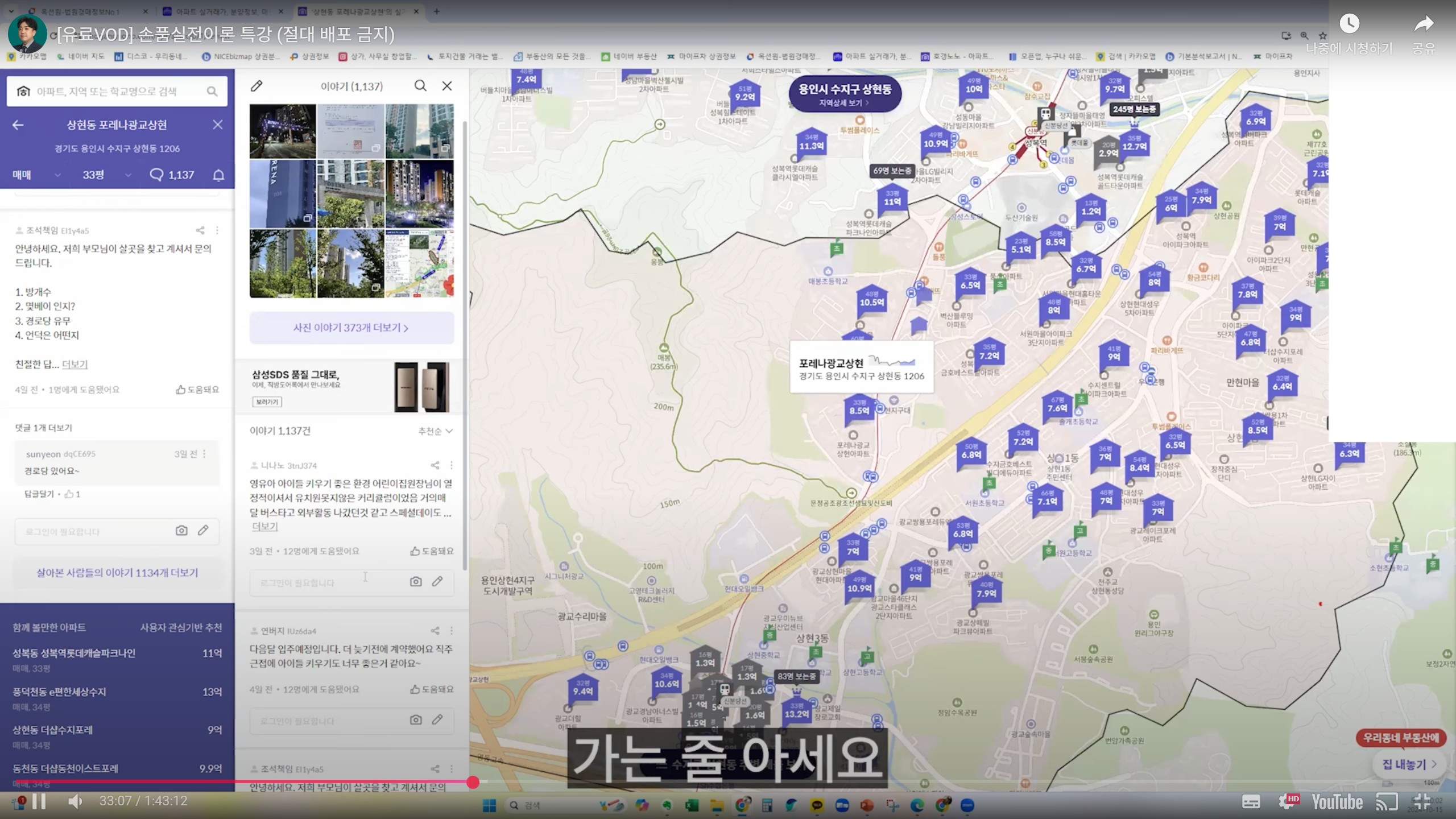Screen dimensions: 1456x819
Task: Open YouTube settings gear icon
Action: pos(1286,801)
